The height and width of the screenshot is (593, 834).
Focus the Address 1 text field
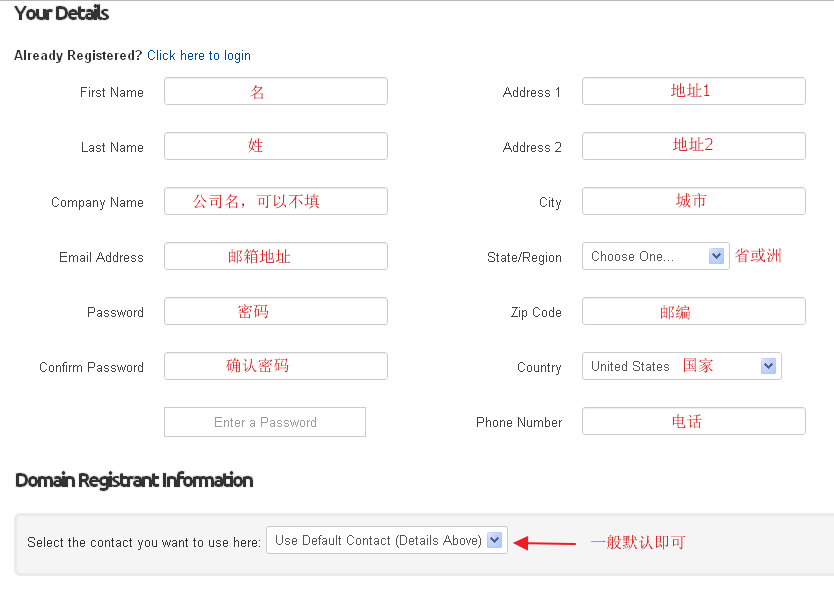[x=693, y=91]
